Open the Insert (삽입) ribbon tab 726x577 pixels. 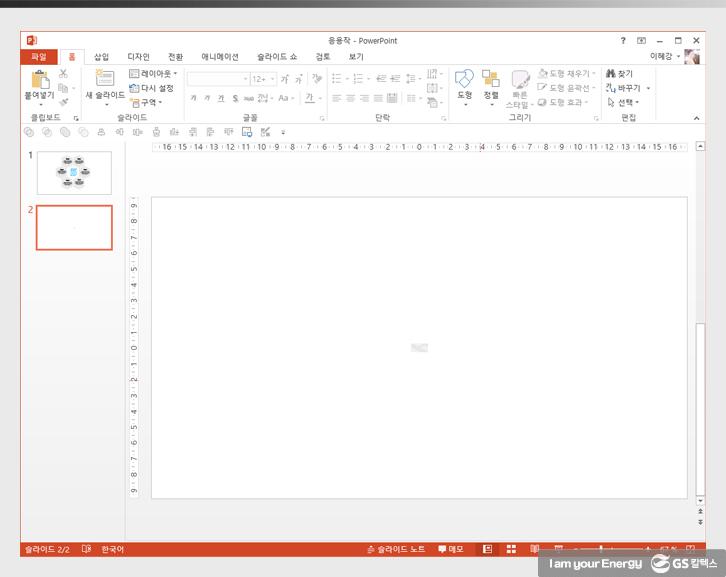(102, 57)
